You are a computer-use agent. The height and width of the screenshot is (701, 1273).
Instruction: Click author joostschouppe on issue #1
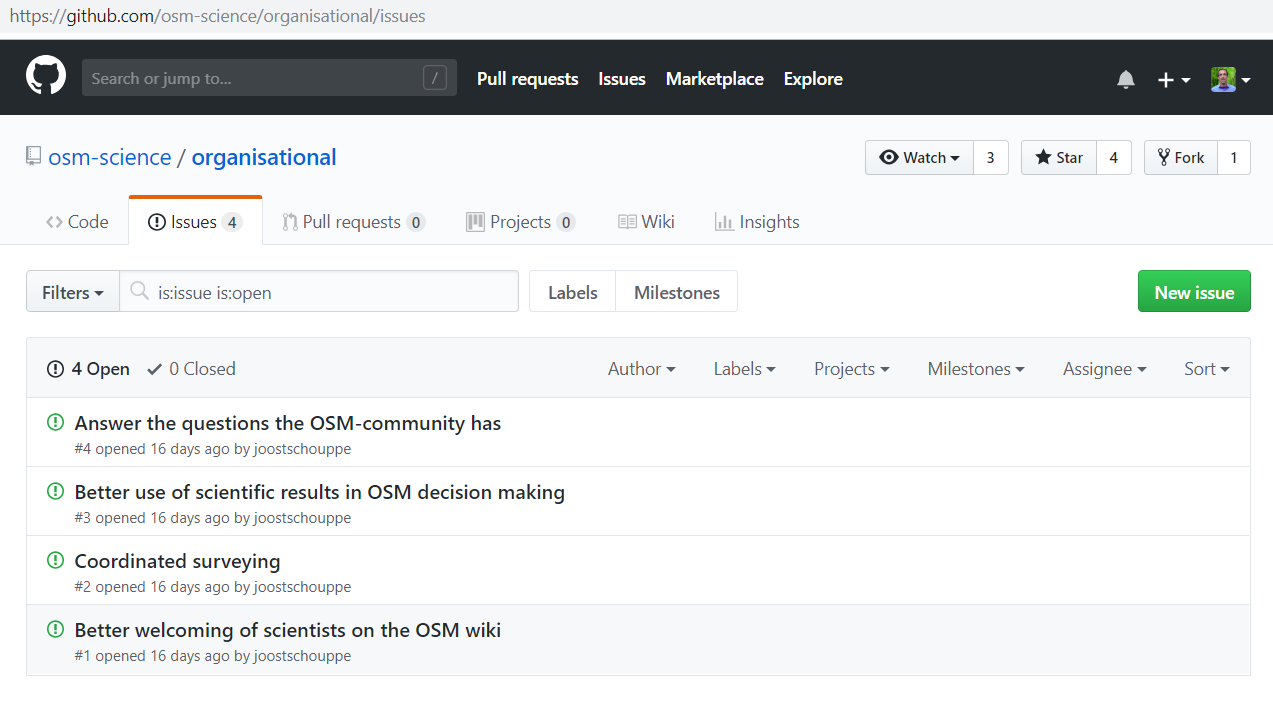tap(302, 656)
